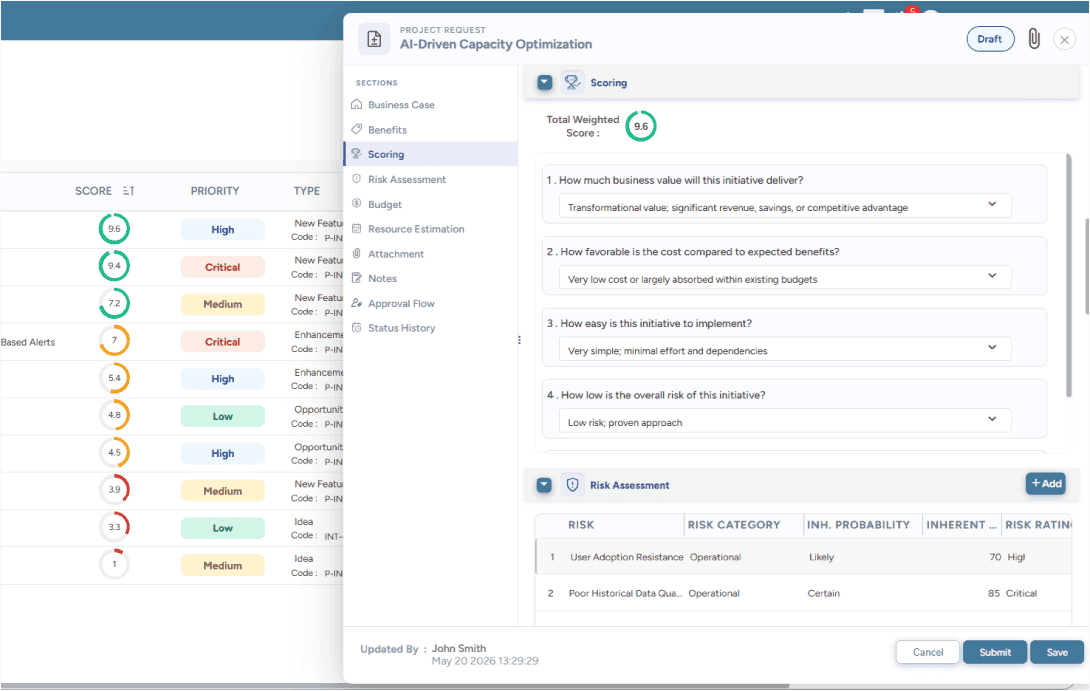Open the Approval Flow section

(401, 303)
